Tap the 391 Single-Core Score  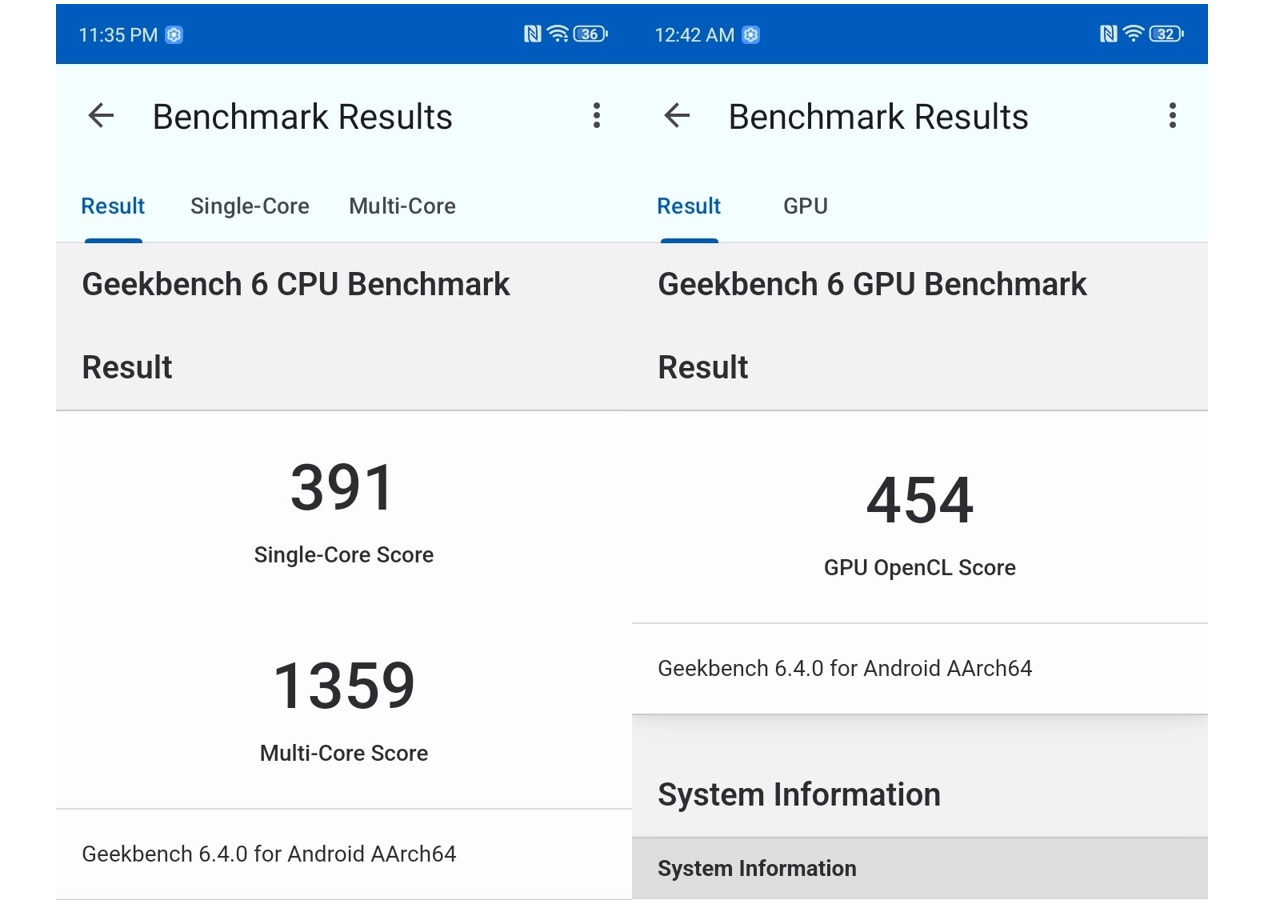[x=343, y=488]
